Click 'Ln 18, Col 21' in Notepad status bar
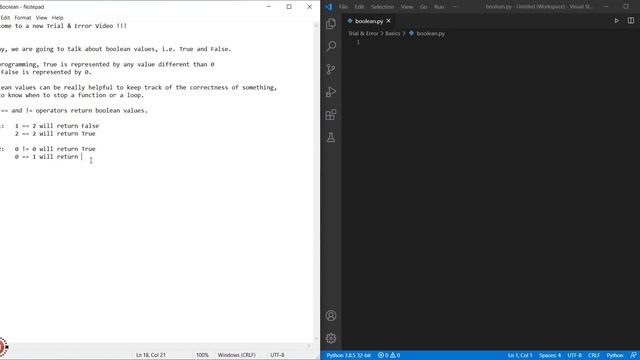The image size is (640, 360). (x=151, y=355)
